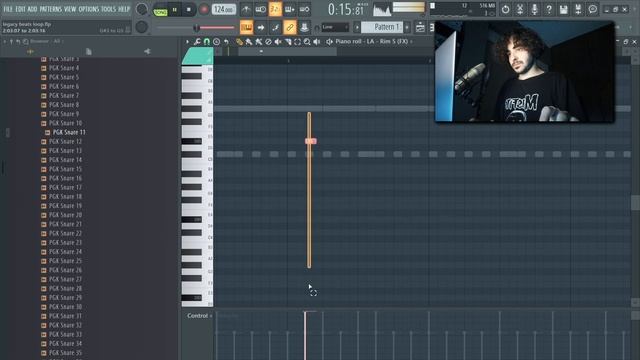Toggle the step editing mode icon
Viewport: 640px width, 360px height.
click(276, 27)
